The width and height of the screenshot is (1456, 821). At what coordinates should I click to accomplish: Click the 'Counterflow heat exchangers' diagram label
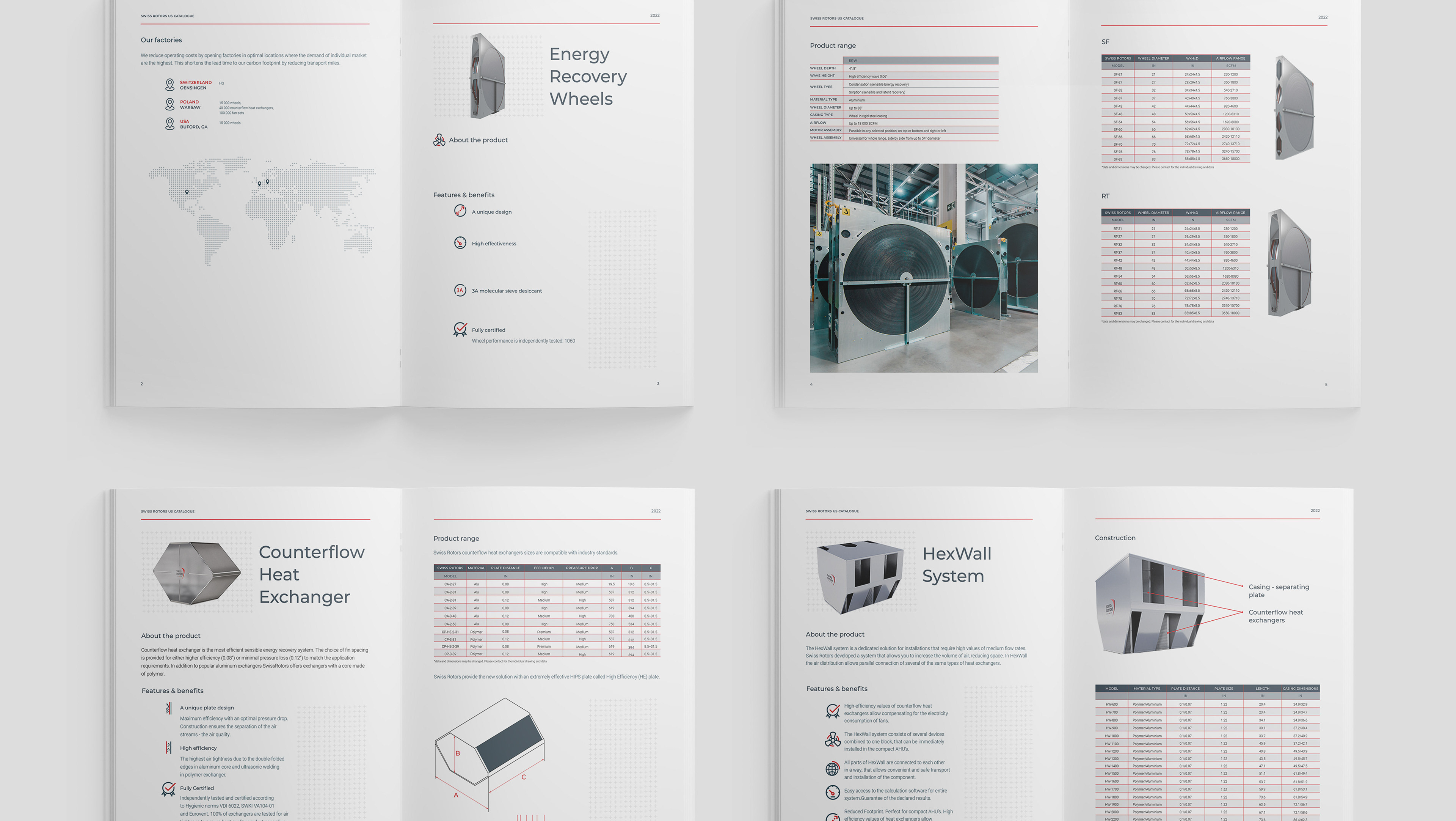(1276, 616)
